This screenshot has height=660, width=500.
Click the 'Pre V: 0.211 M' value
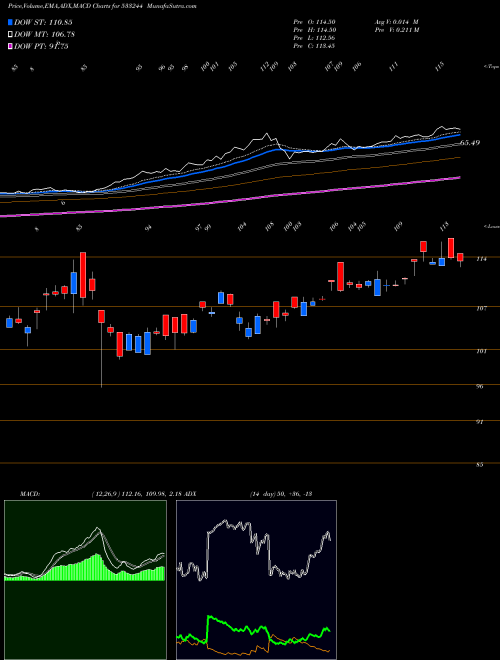click(396, 30)
